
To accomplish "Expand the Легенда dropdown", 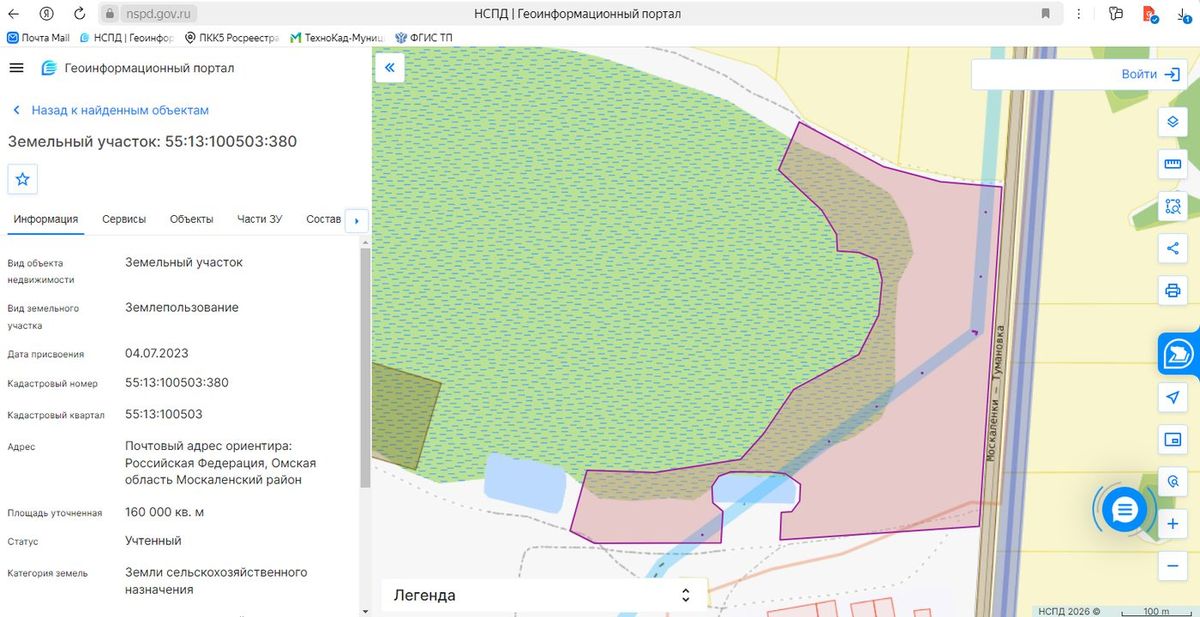I will tap(544, 595).
